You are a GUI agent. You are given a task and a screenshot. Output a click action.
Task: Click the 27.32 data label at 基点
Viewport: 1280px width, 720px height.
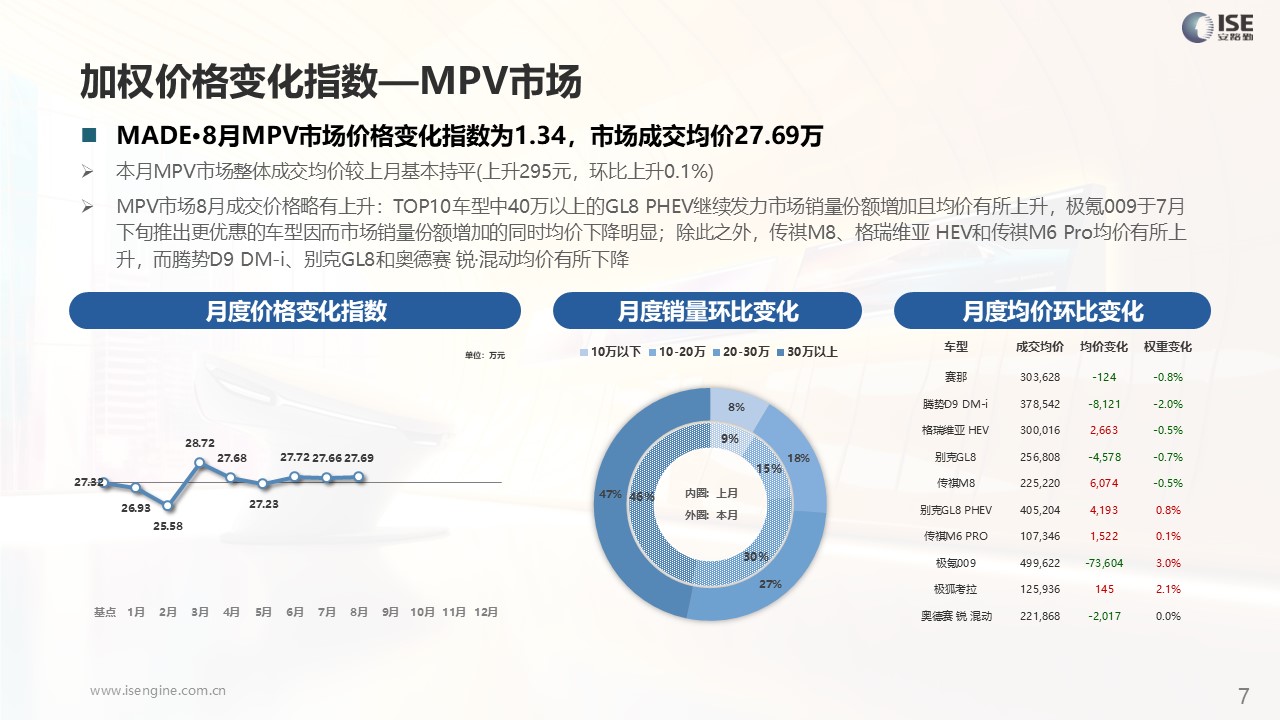point(89,482)
